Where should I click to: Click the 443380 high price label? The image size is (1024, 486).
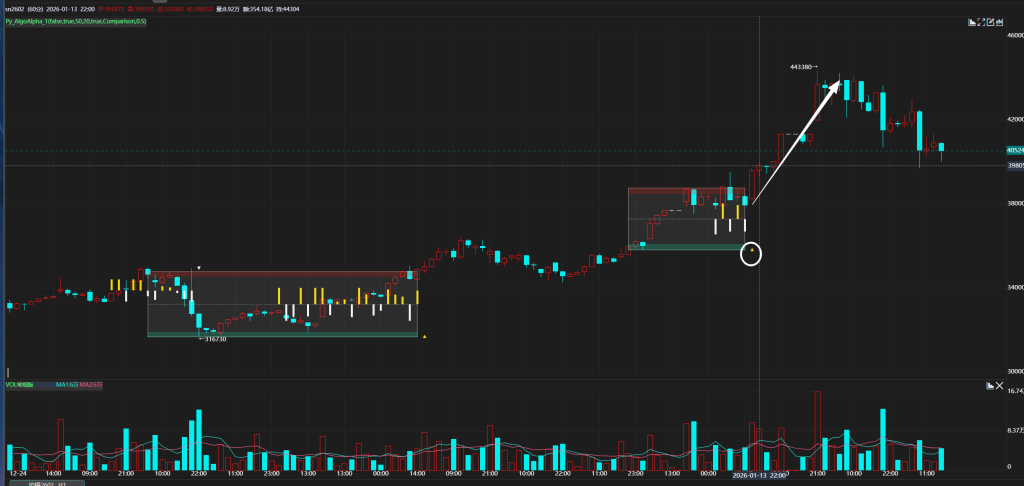coord(802,67)
